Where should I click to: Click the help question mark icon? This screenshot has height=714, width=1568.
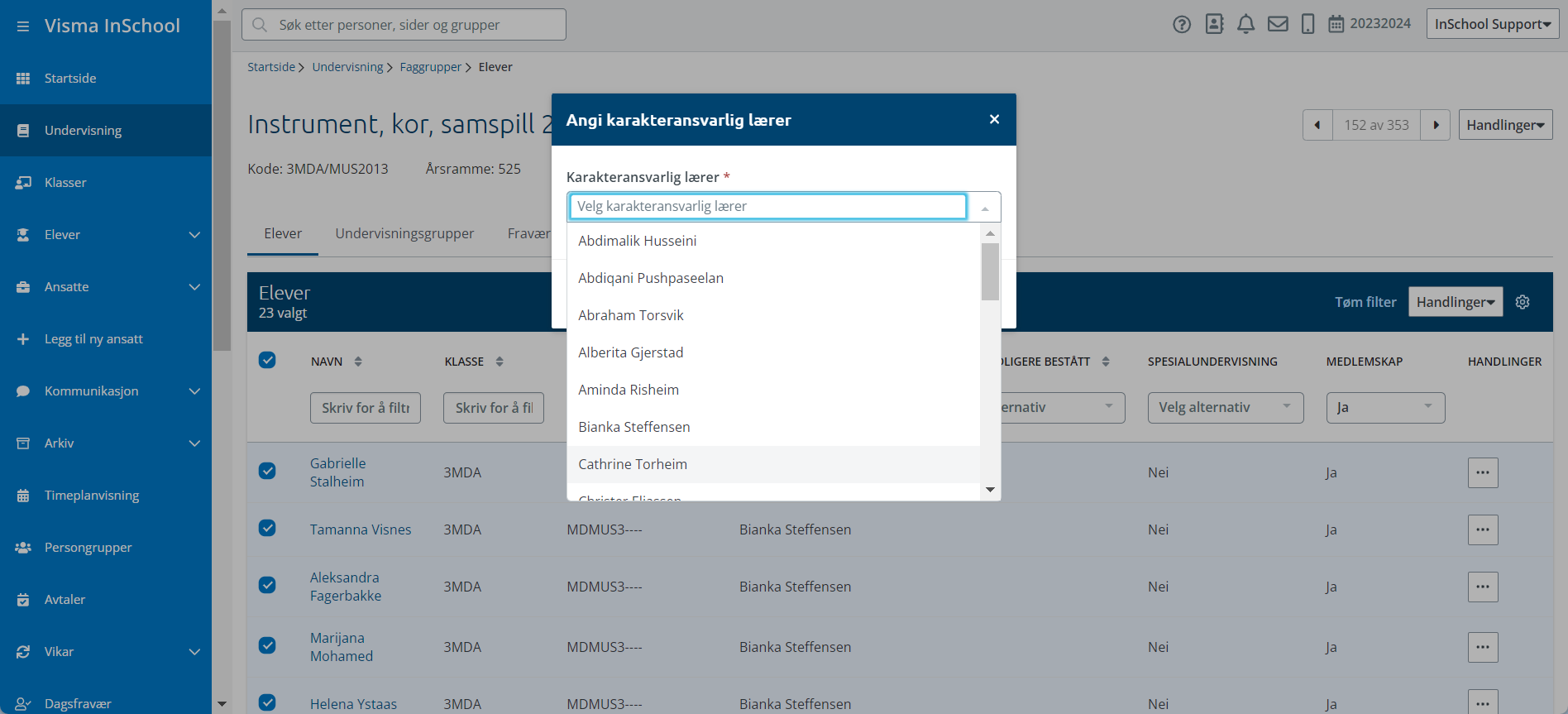click(x=1182, y=25)
